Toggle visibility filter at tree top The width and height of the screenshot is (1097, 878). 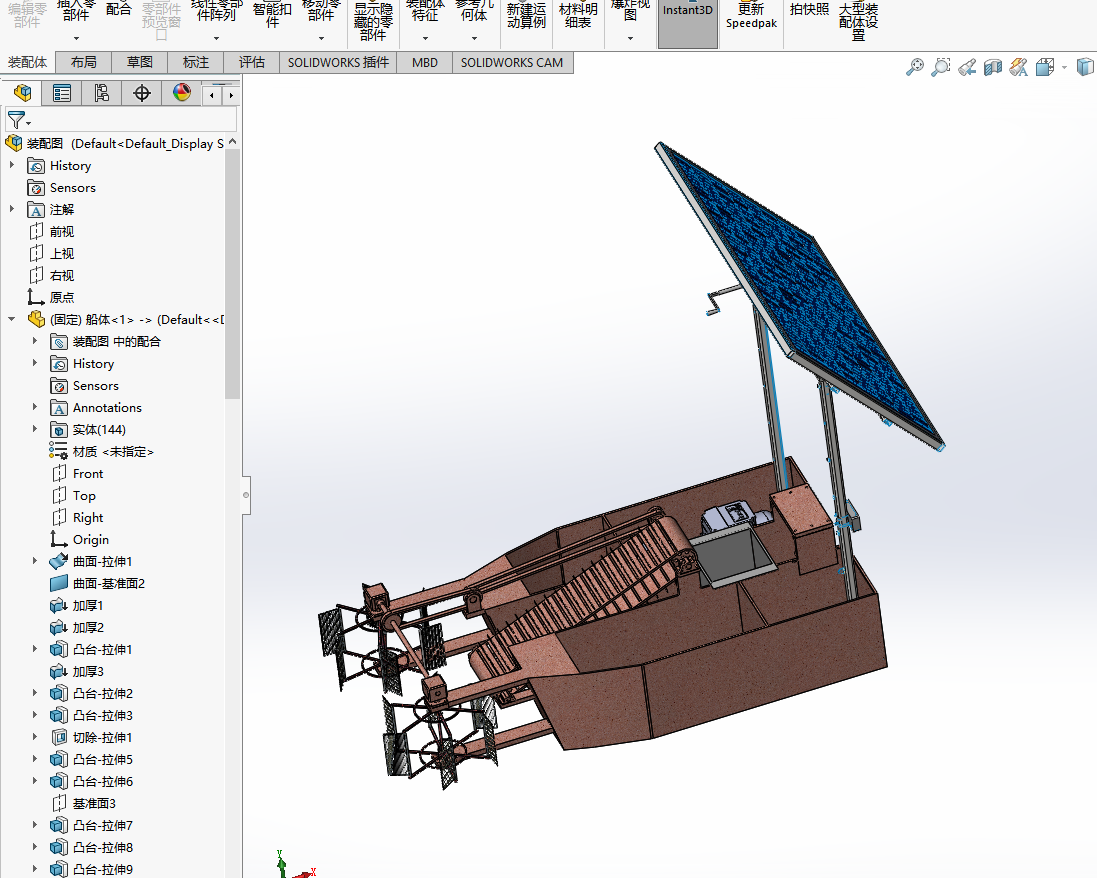pyautogui.click(x=16, y=119)
